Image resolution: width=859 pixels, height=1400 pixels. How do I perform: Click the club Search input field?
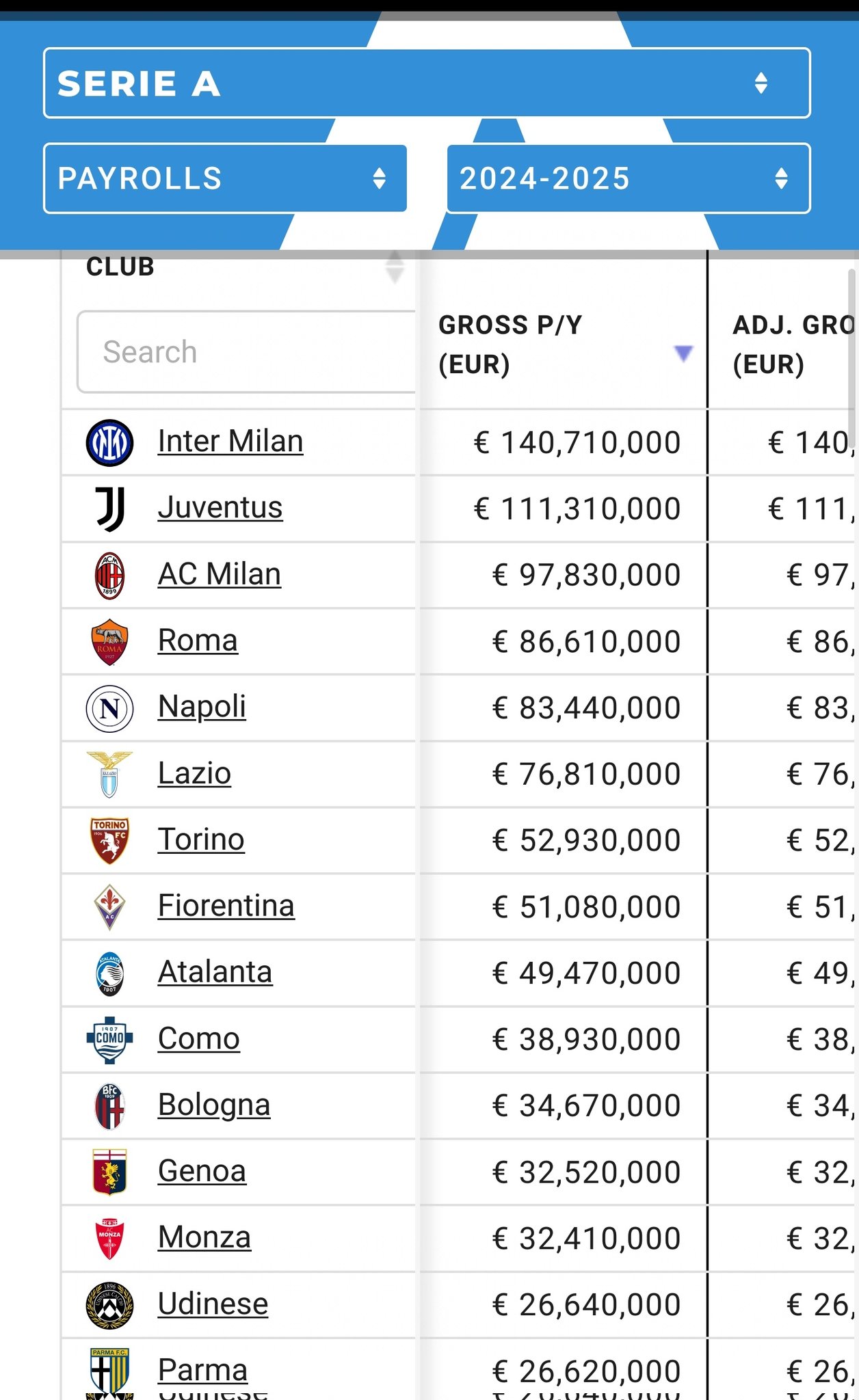point(246,352)
